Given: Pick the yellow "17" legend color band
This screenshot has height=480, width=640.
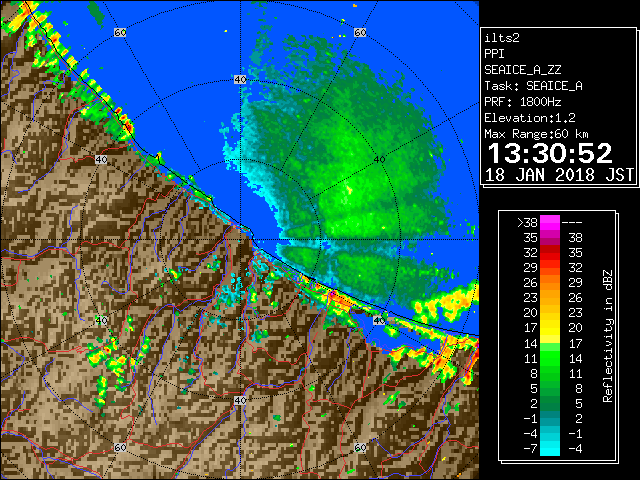Looking at the screenshot, I should 550,328.
